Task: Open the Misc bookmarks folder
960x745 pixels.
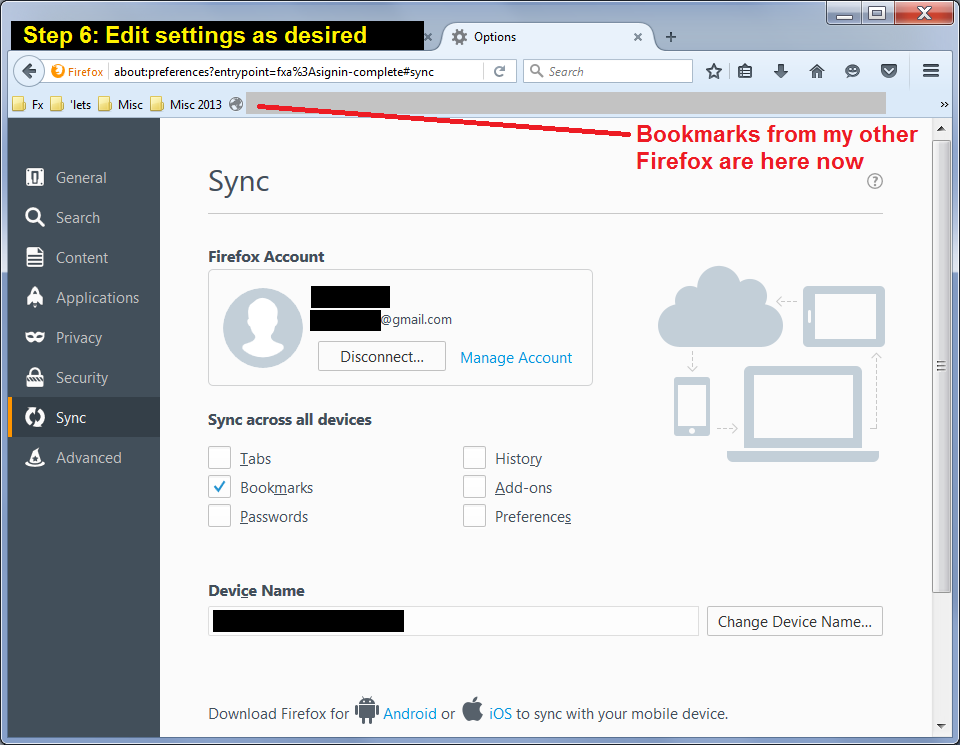Action: click(x=120, y=105)
